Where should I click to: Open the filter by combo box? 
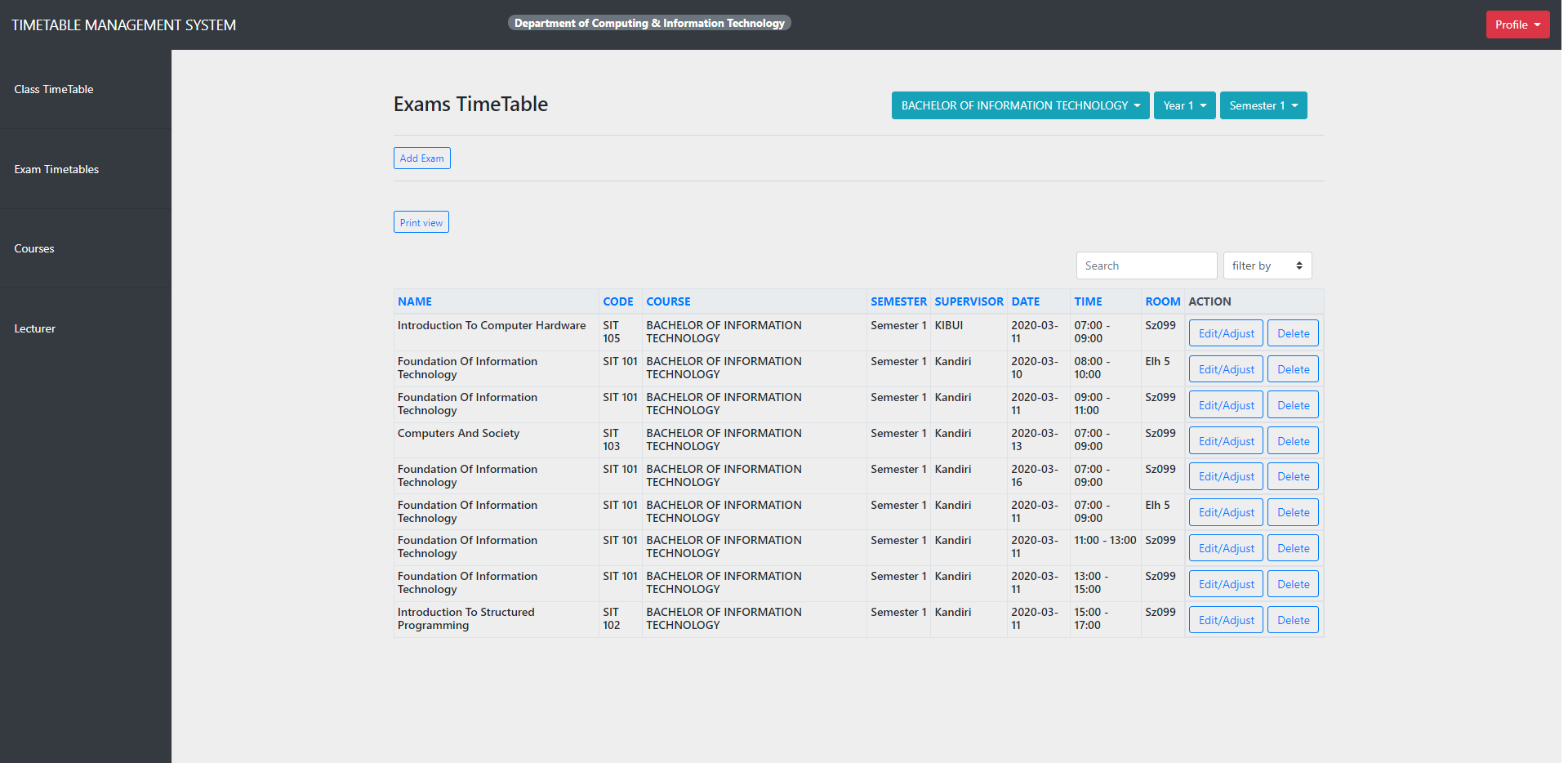pos(1267,265)
